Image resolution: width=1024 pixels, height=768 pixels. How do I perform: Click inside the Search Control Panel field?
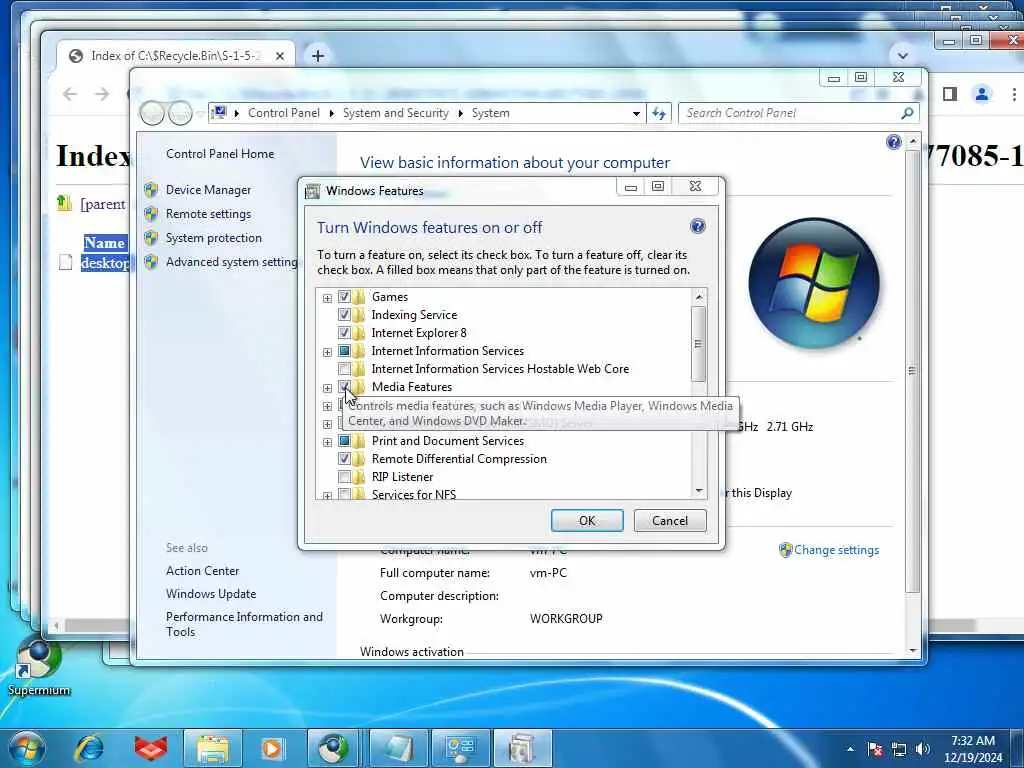(790, 113)
